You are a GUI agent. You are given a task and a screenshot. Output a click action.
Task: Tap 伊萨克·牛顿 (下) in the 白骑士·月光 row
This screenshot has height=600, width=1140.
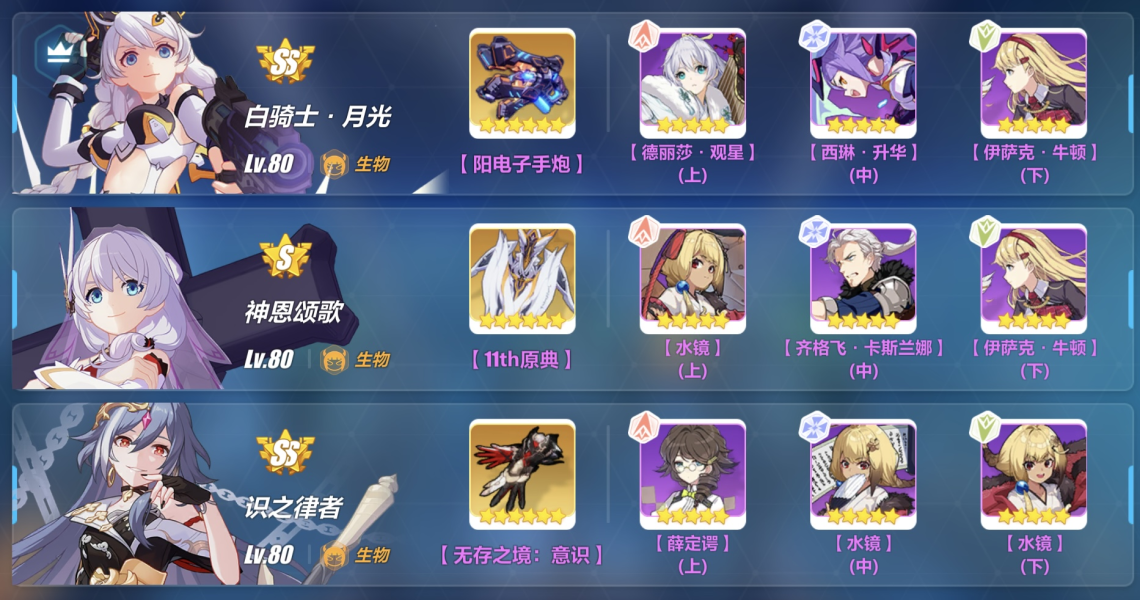click(1034, 83)
